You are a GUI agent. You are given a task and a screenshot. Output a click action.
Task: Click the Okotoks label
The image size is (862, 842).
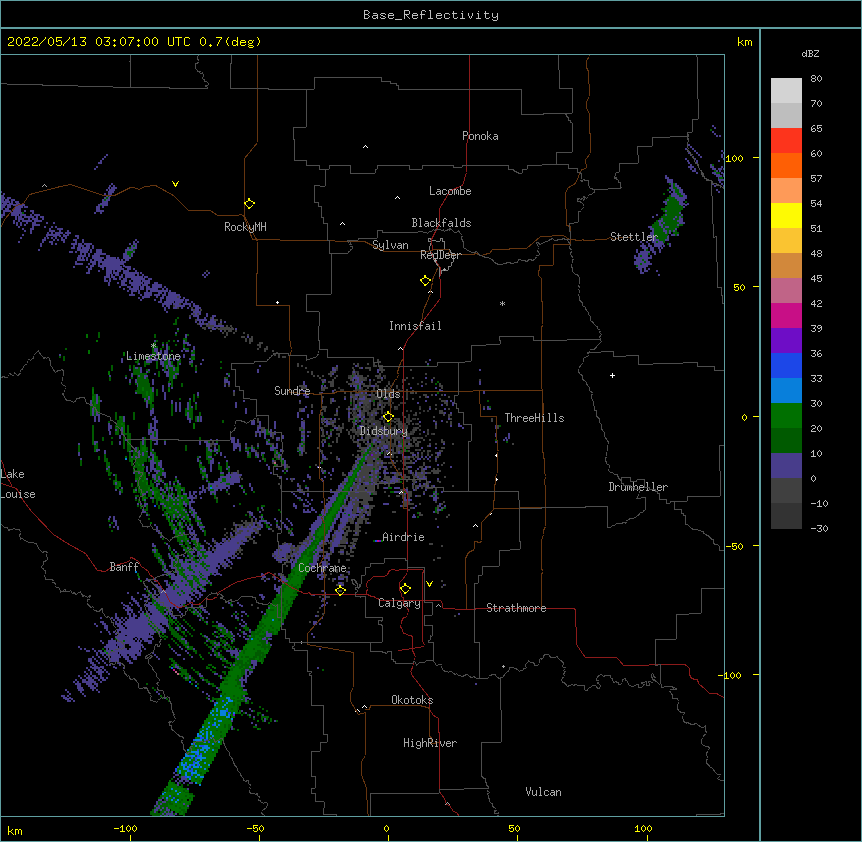click(412, 700)
